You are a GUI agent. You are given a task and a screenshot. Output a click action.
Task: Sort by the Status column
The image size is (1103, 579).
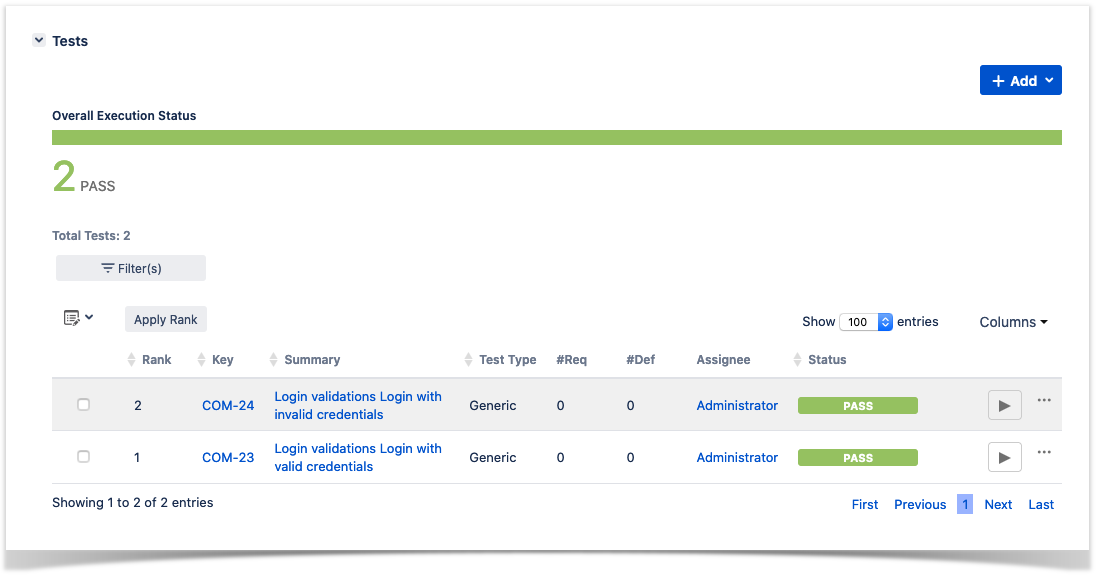coord(820,360)
